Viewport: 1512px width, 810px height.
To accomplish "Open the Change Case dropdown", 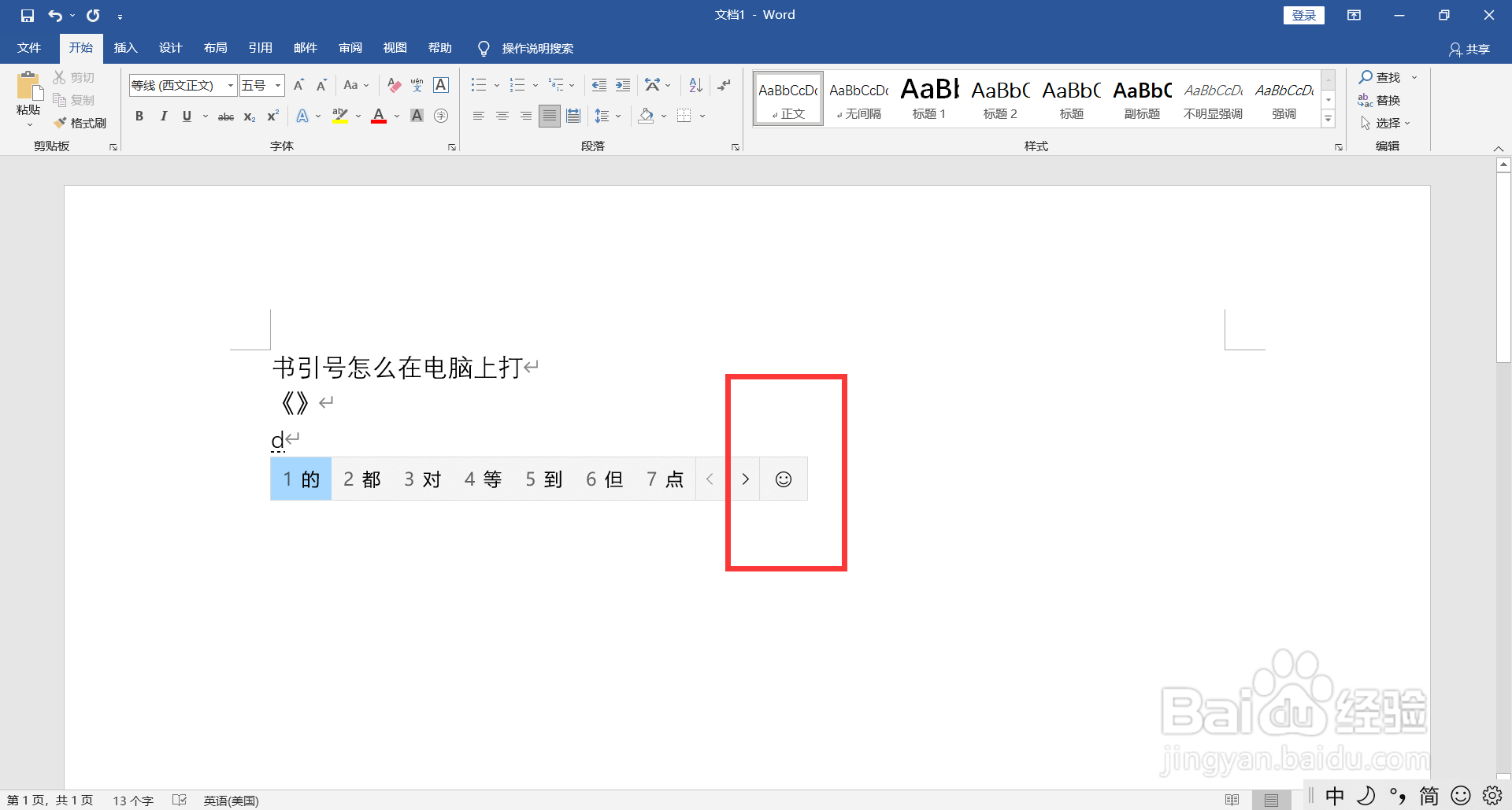I will point(356,85).
